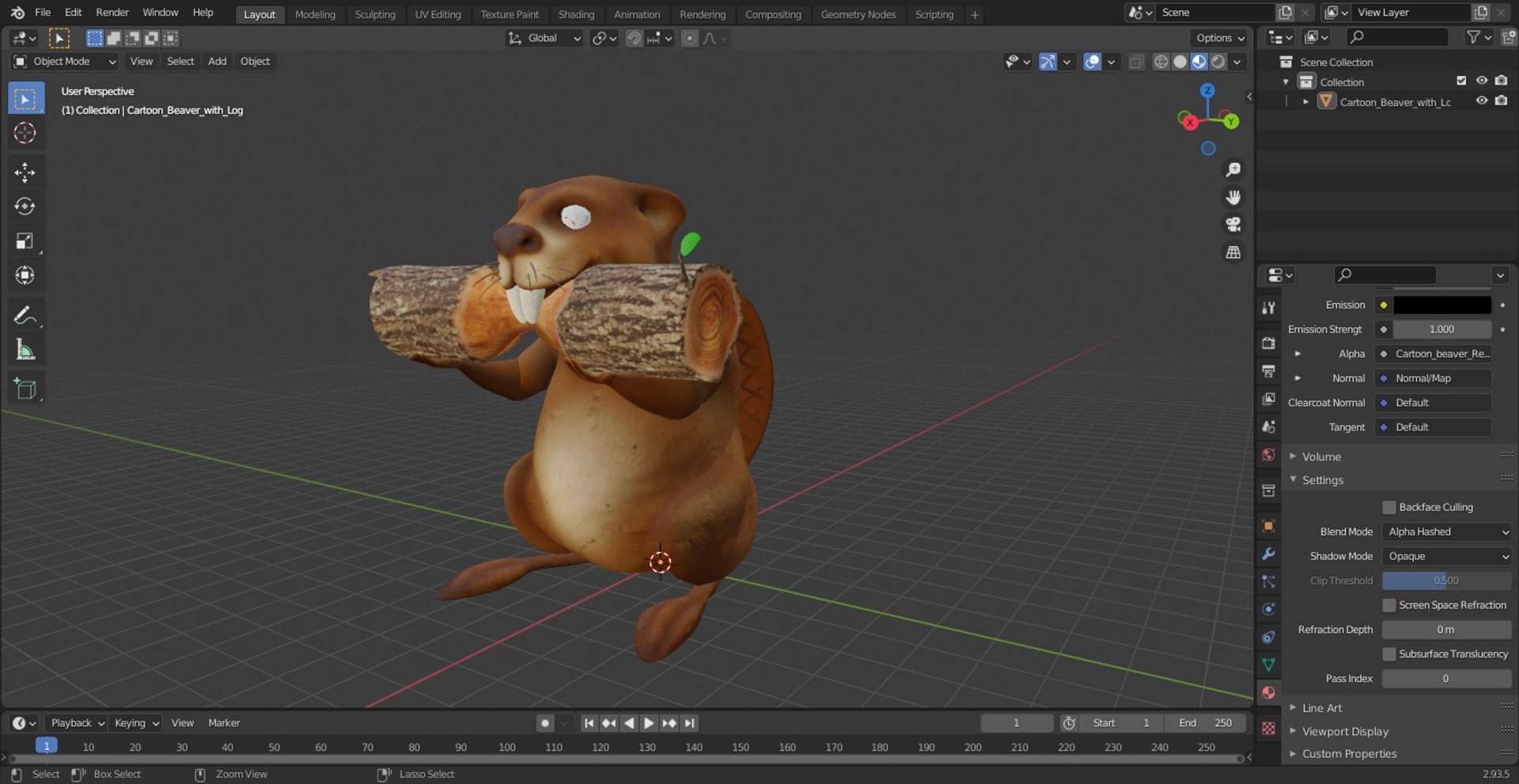This screenshot has height=784, width=1519.
Task: Open the Object properties tab
Action: click(1268, 526)
